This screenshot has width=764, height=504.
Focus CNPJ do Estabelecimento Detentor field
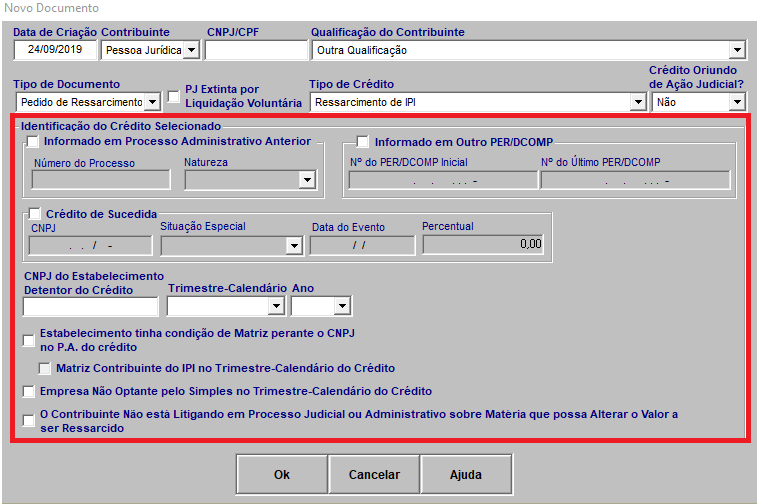pyautogui.click(x=91, y=307)
